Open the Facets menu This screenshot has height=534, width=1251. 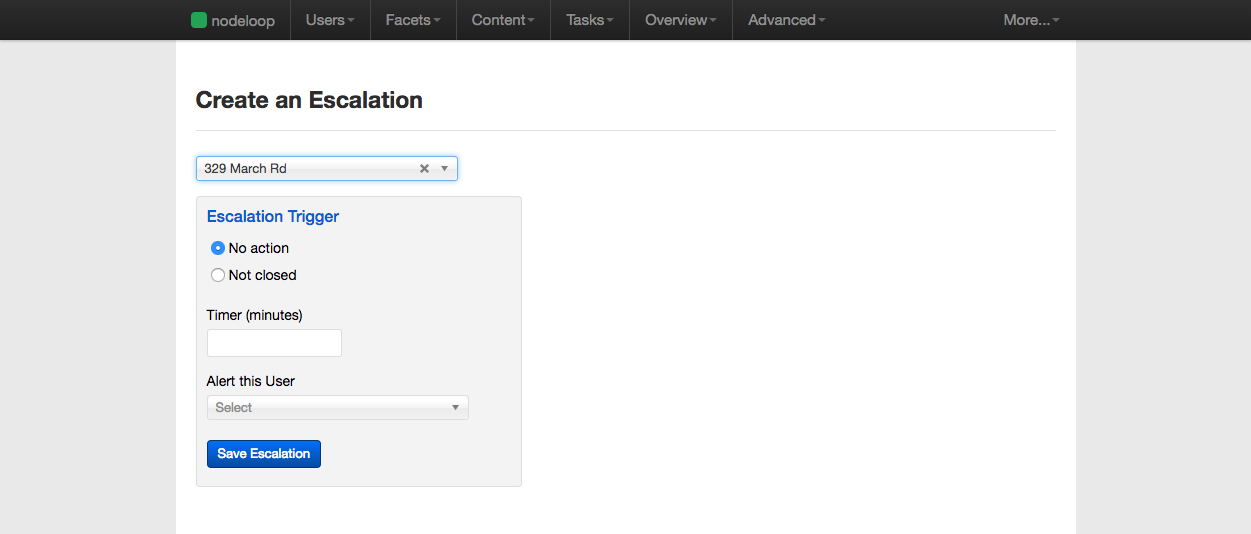pos(413,20)
